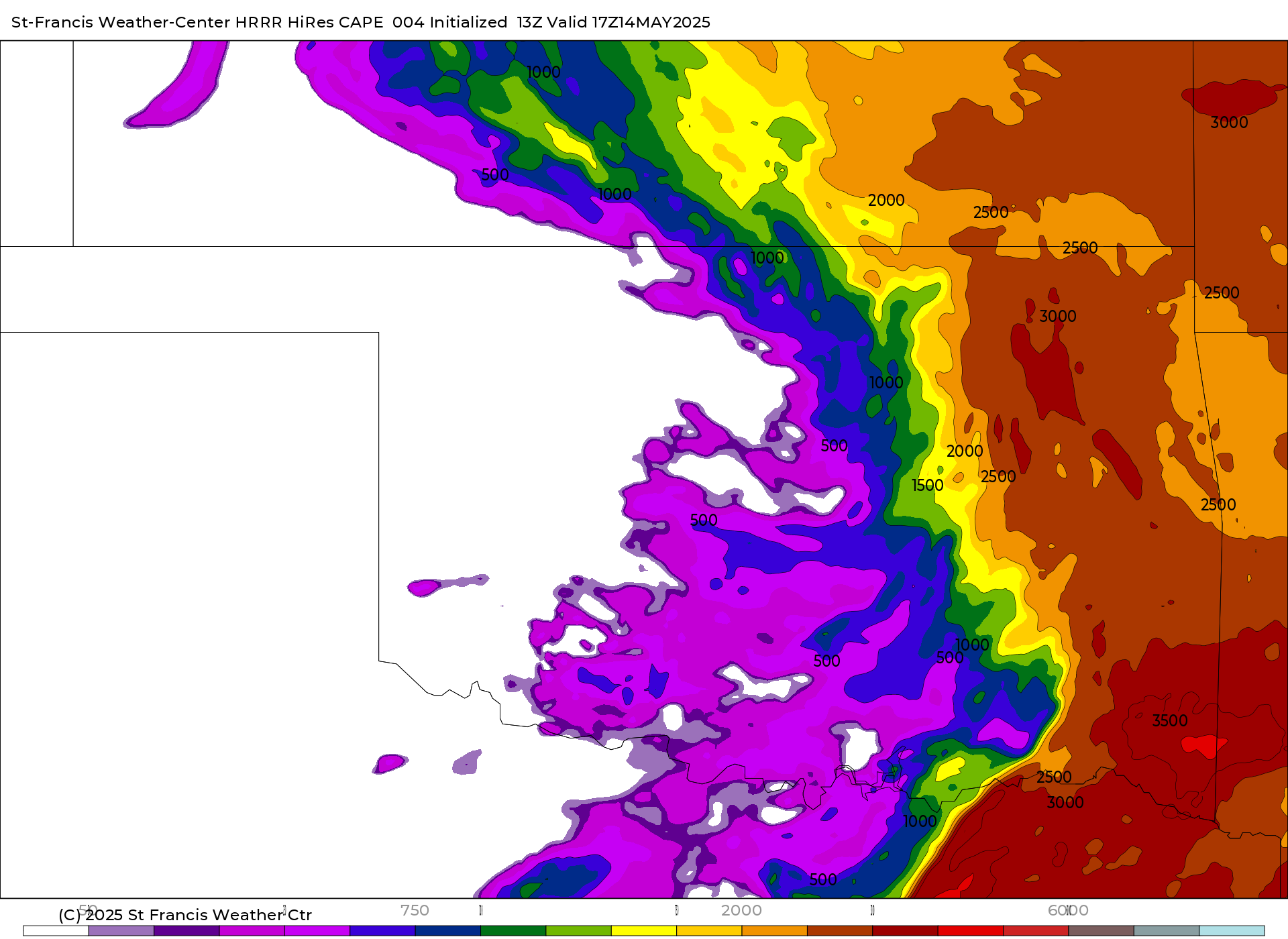This screenshot has width=1288, height=939.
Task: Pick the brownish-mauve legend swatch
Action: (x=1101, y=931)
